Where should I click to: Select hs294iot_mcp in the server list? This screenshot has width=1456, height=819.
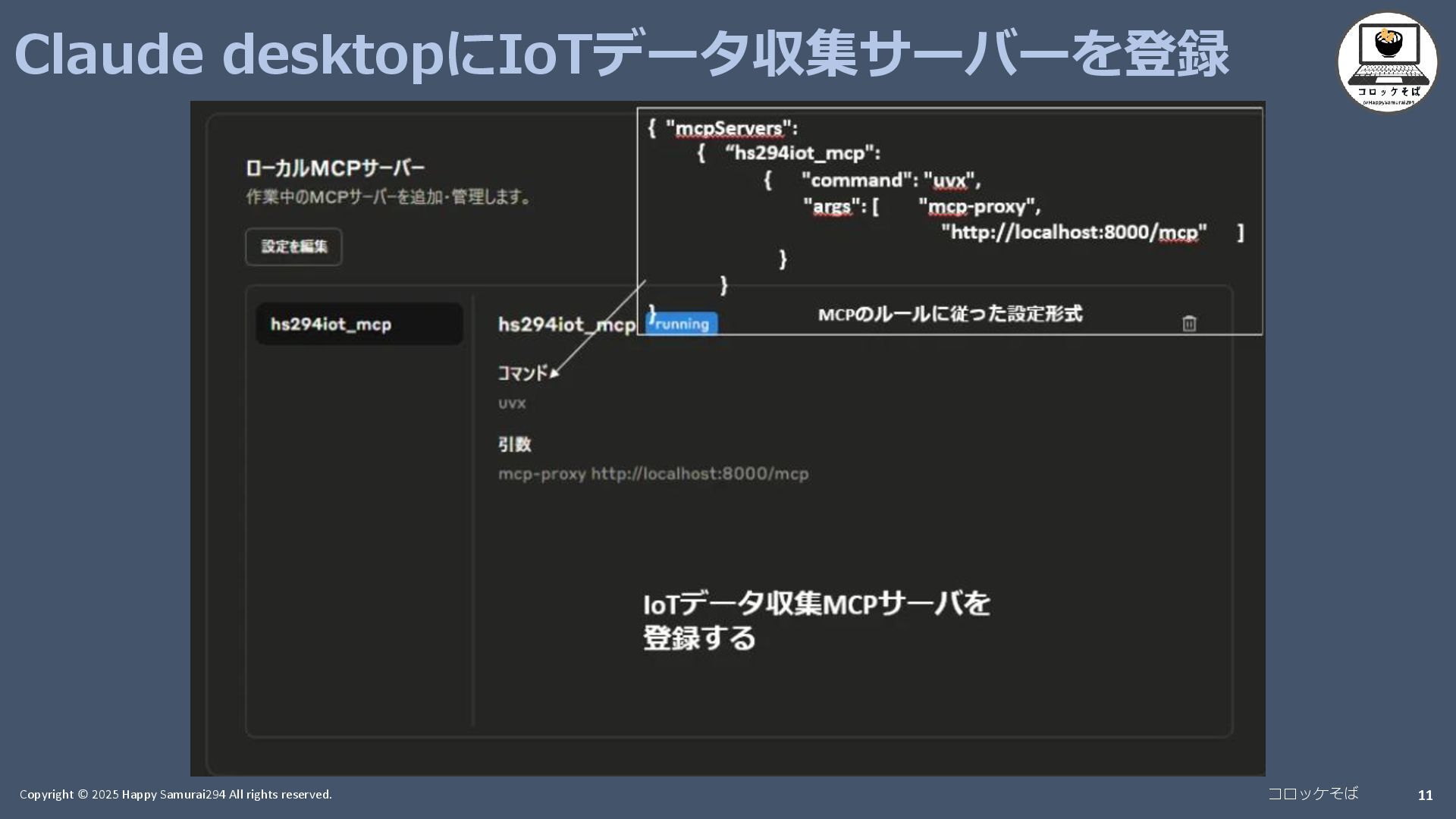pos(359,325)
